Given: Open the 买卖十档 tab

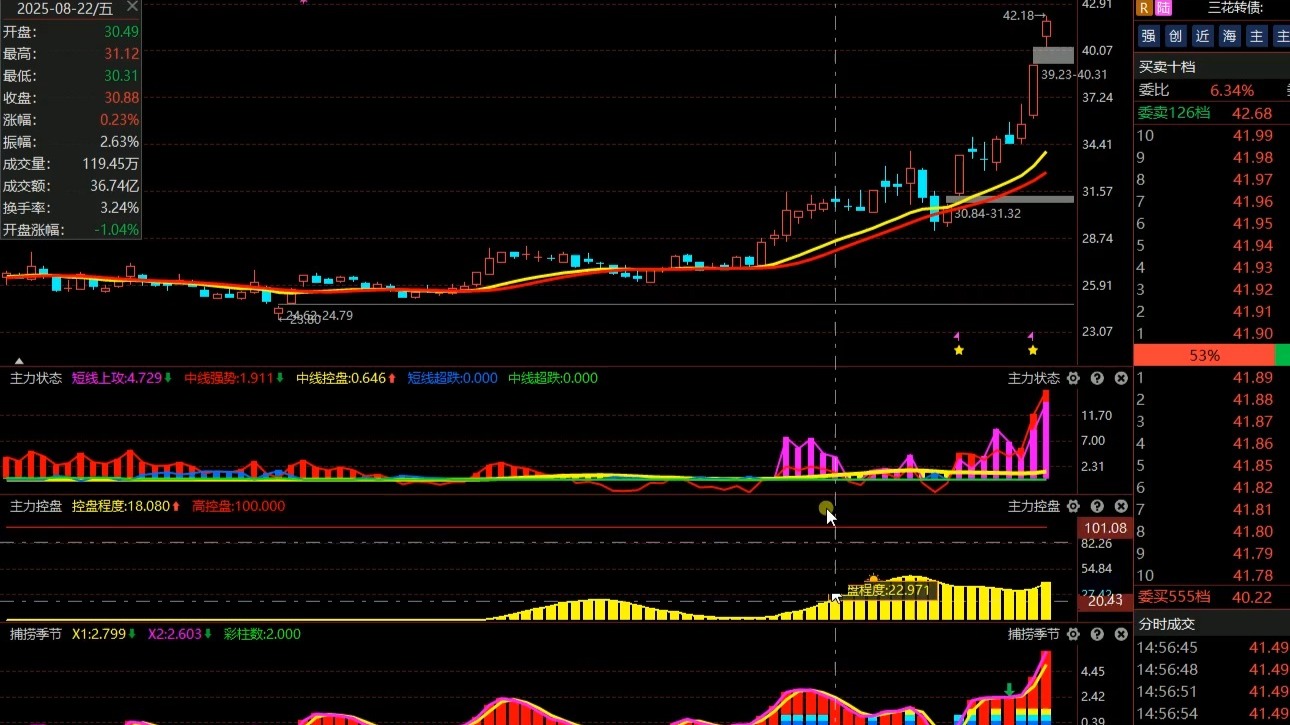Looking at the screenshot, I should 1167,67.
